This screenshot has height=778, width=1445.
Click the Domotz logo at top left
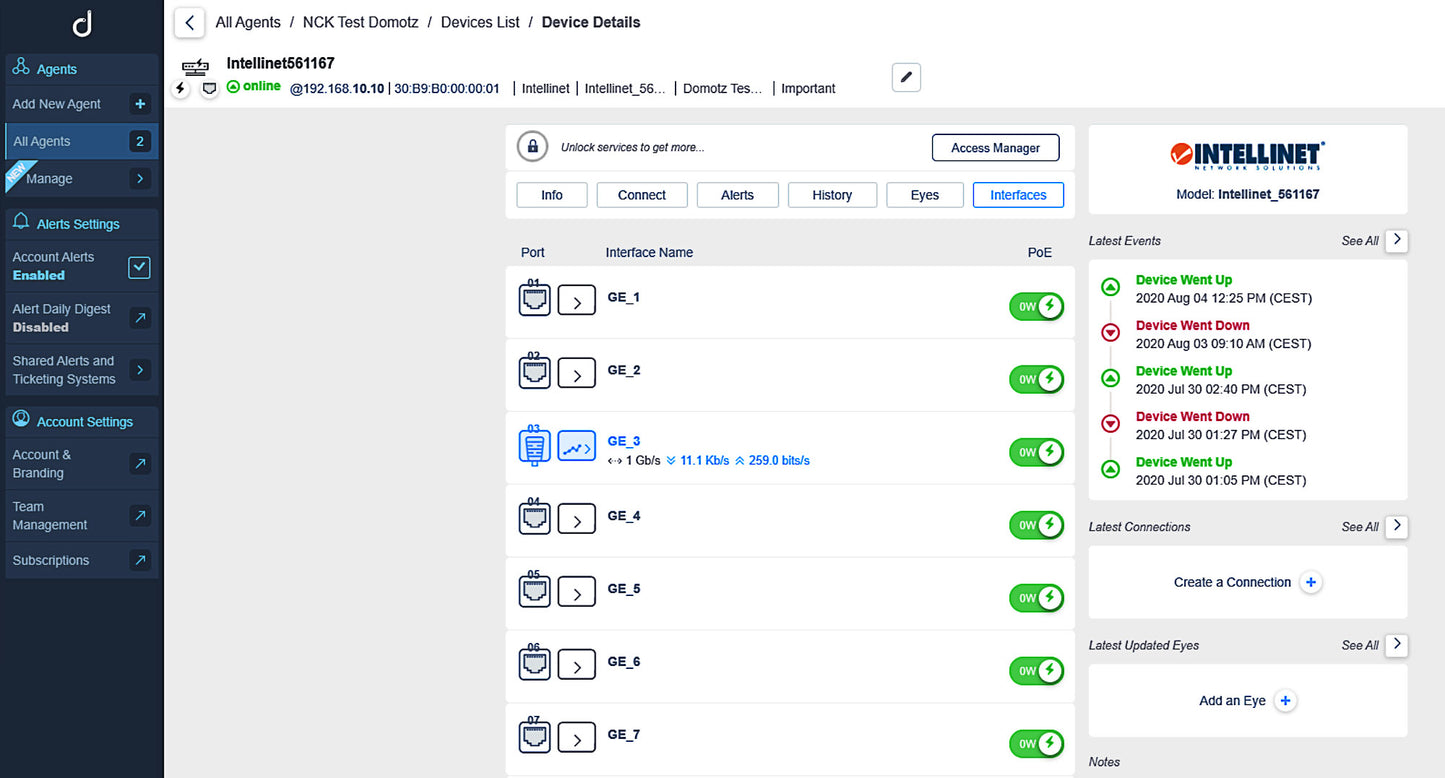[82, 25]
